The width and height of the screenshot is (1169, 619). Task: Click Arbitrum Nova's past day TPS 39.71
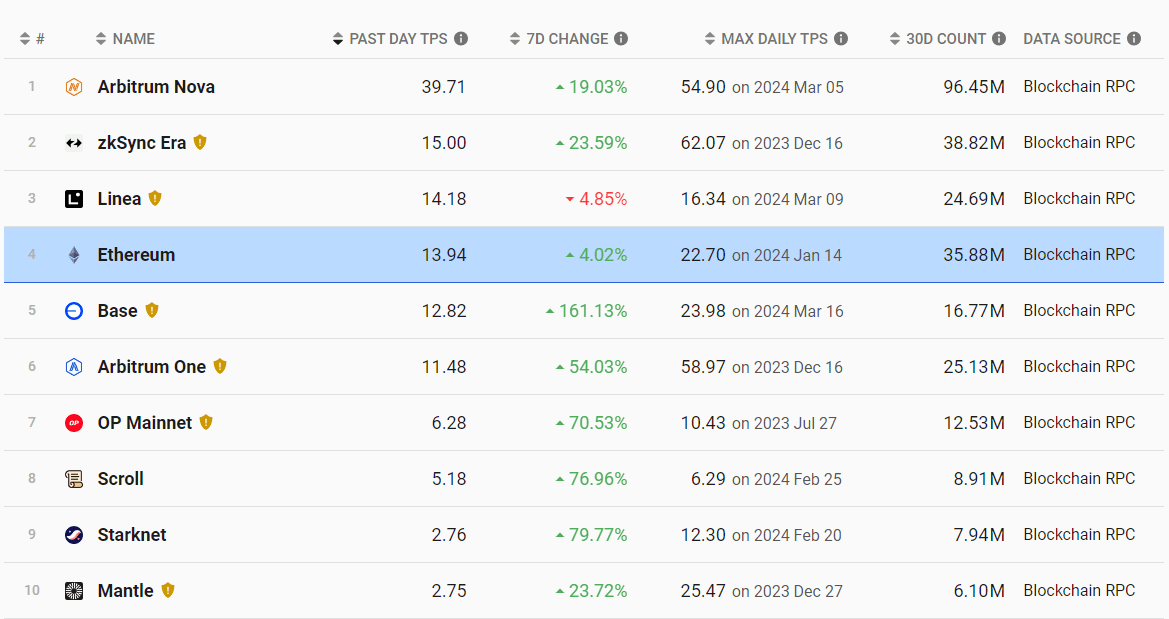click(444, 87)
